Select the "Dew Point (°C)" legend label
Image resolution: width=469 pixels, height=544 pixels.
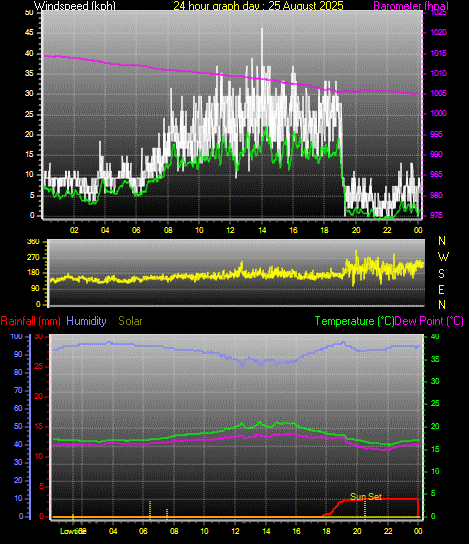pos(429,321)
